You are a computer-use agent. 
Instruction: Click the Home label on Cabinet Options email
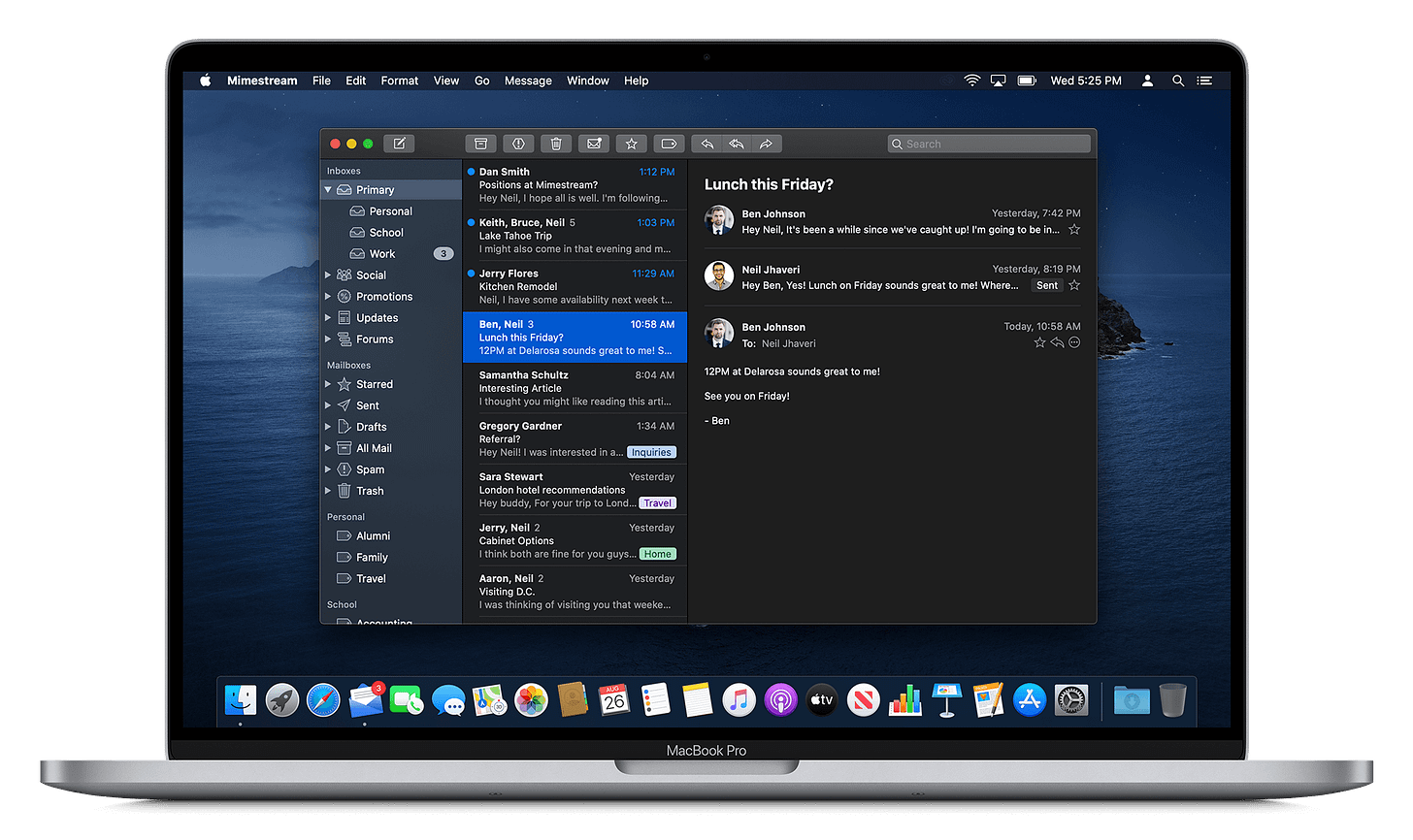pyautogui.click(x=657, y=554)
